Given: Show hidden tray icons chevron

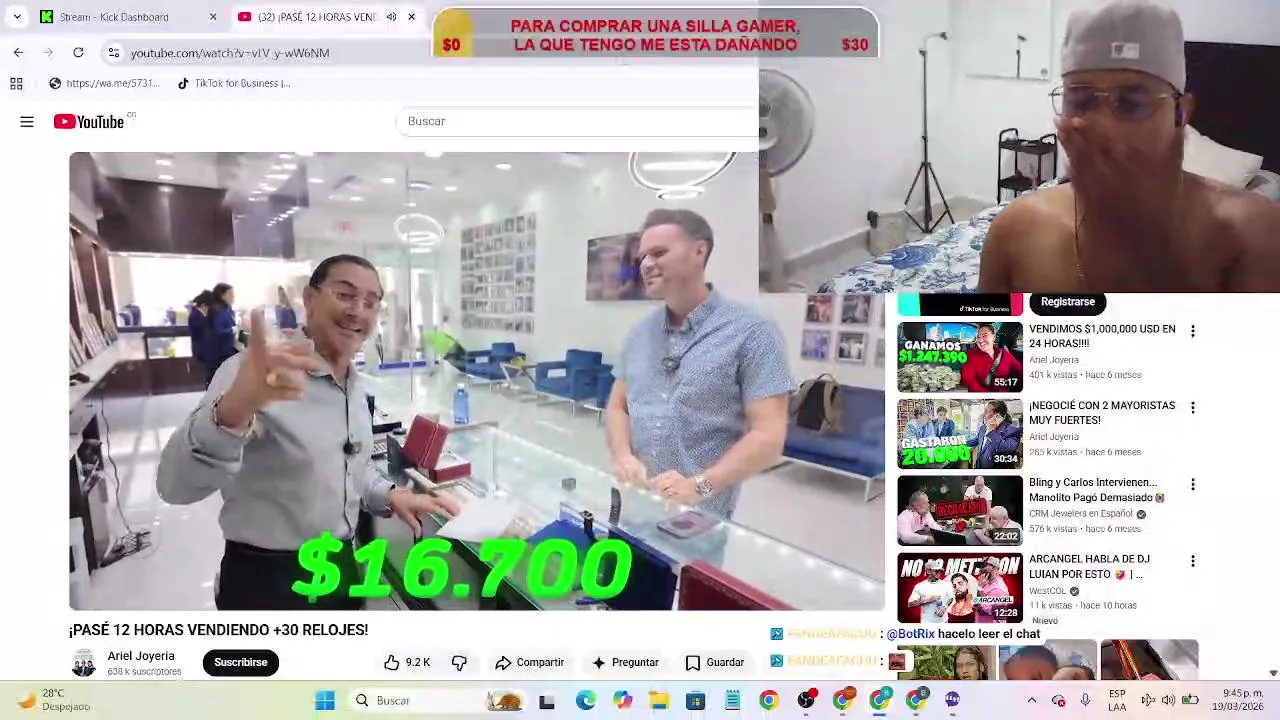Looking at the screenshot, I should pos(1032,700).
